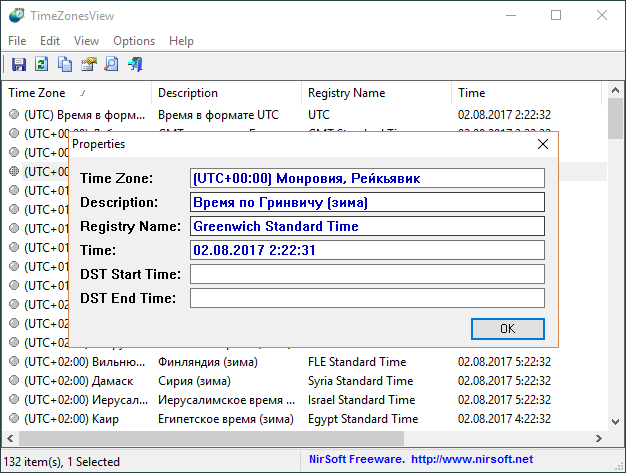Click the Египетское время (зима) cell
The image size is (626, 473).
pyautogui.click(x=226, y=418)
